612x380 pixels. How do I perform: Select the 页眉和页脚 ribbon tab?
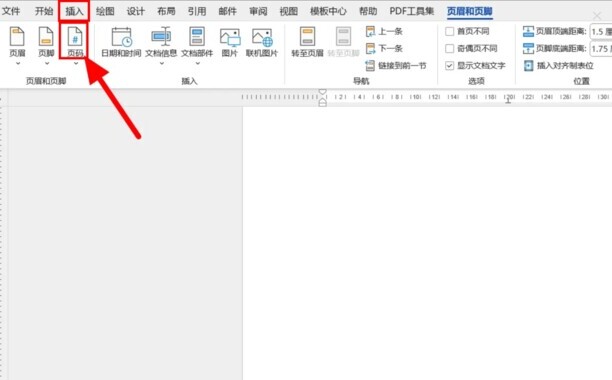[x=470, y=11]
